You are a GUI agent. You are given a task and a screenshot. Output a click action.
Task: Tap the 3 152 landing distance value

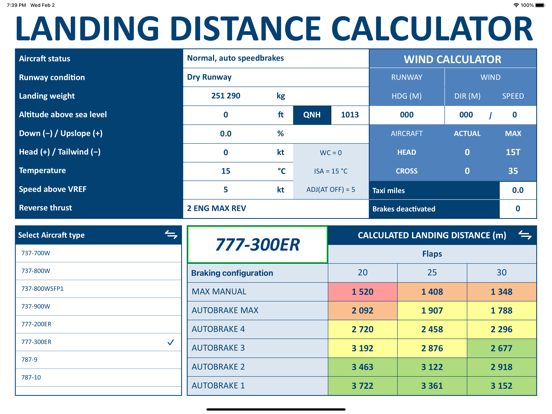tap(502, 386)
